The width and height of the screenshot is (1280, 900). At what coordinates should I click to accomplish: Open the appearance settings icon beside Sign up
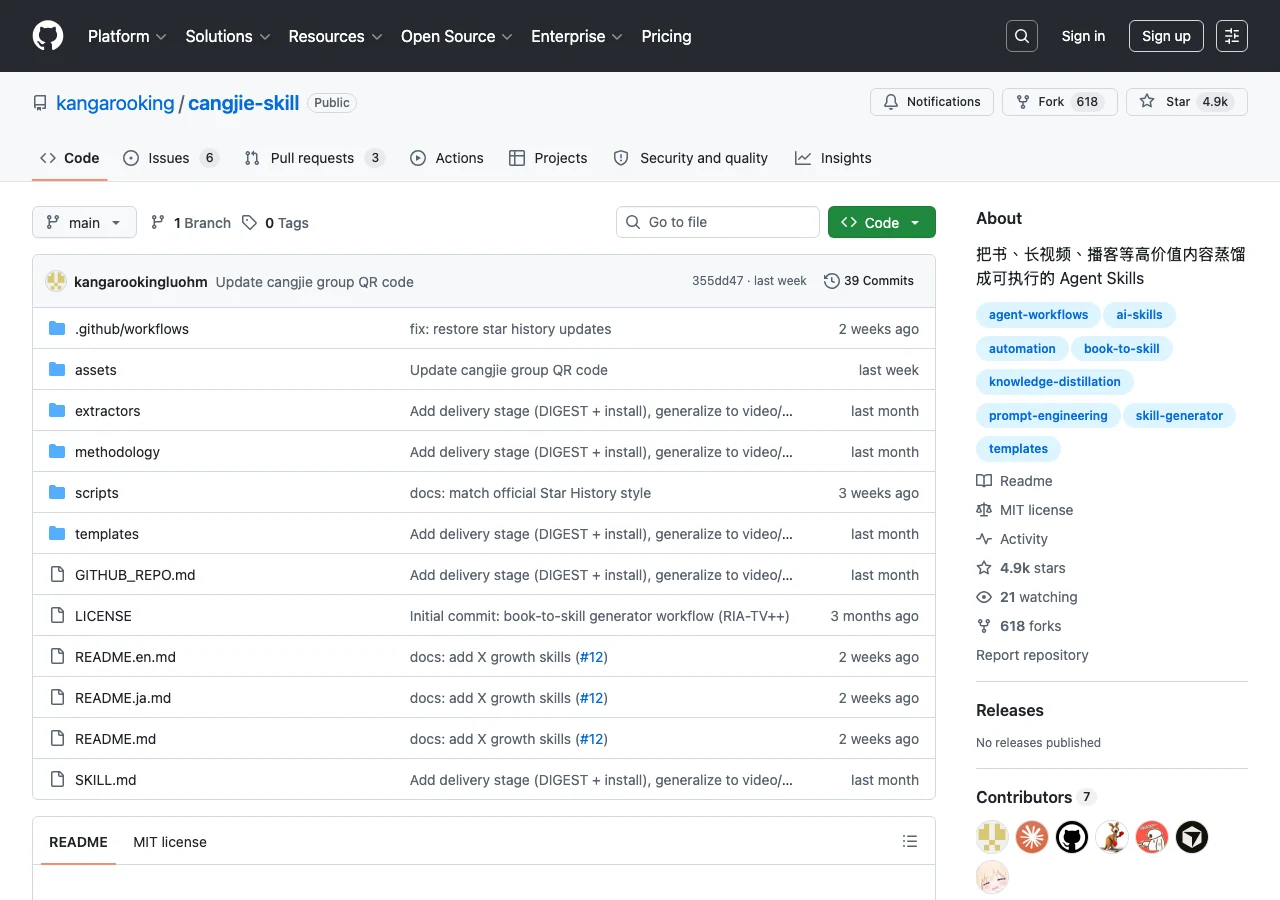tap(1232, 36)
